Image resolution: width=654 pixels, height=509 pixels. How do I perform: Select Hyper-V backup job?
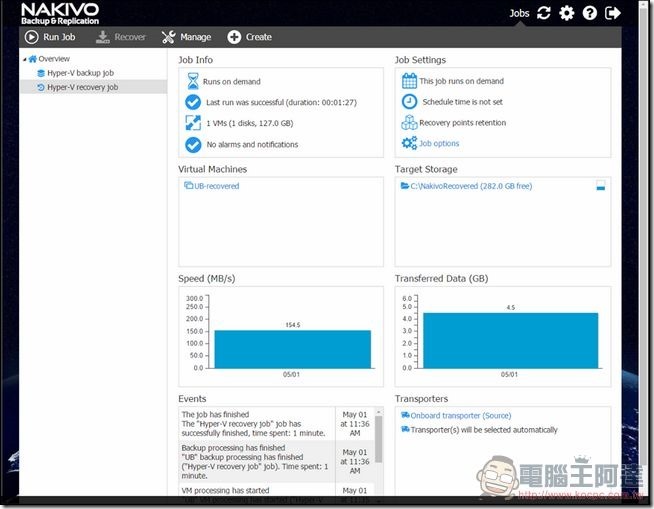[x=80, y=73]
